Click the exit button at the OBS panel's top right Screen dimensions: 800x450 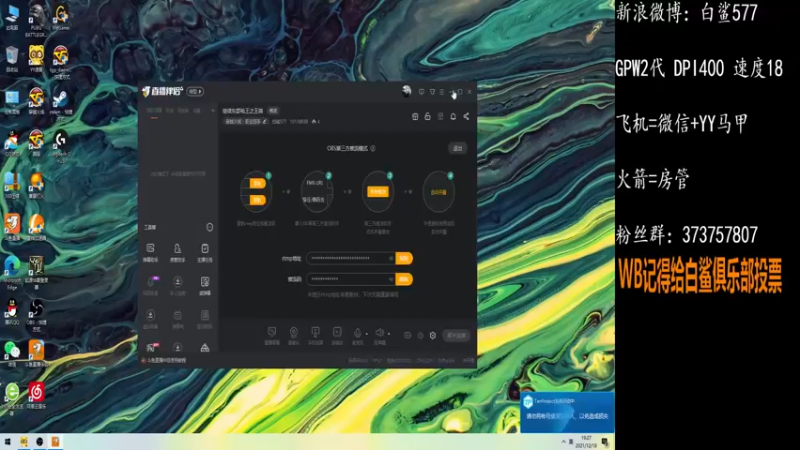pos(457,148)
